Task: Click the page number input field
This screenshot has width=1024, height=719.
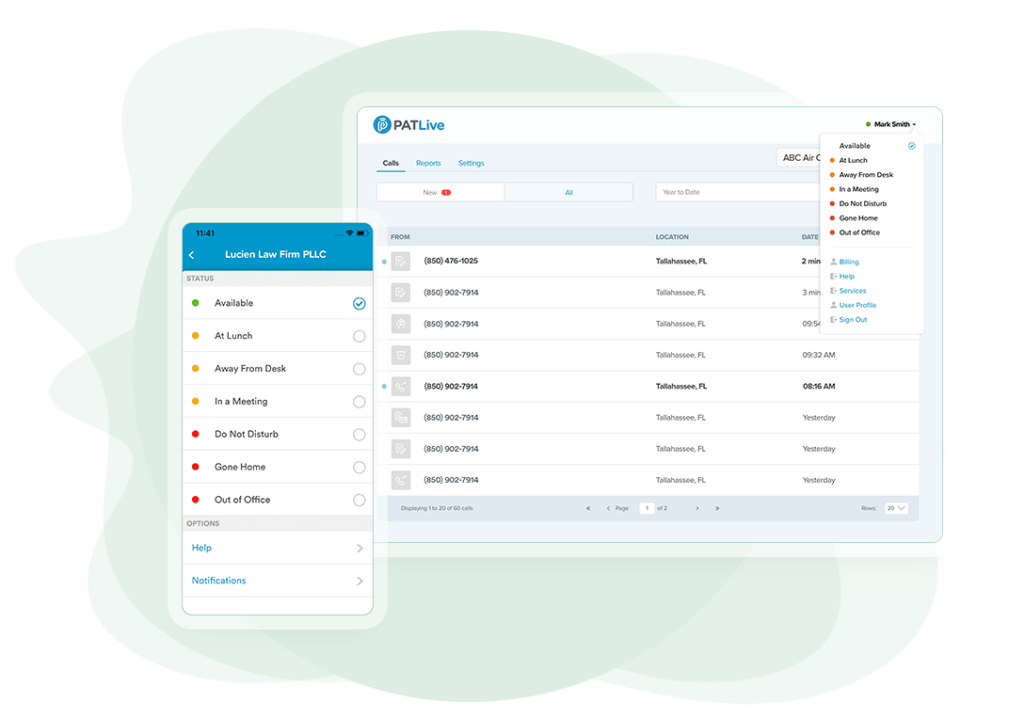Action: [x=647, y=508]
